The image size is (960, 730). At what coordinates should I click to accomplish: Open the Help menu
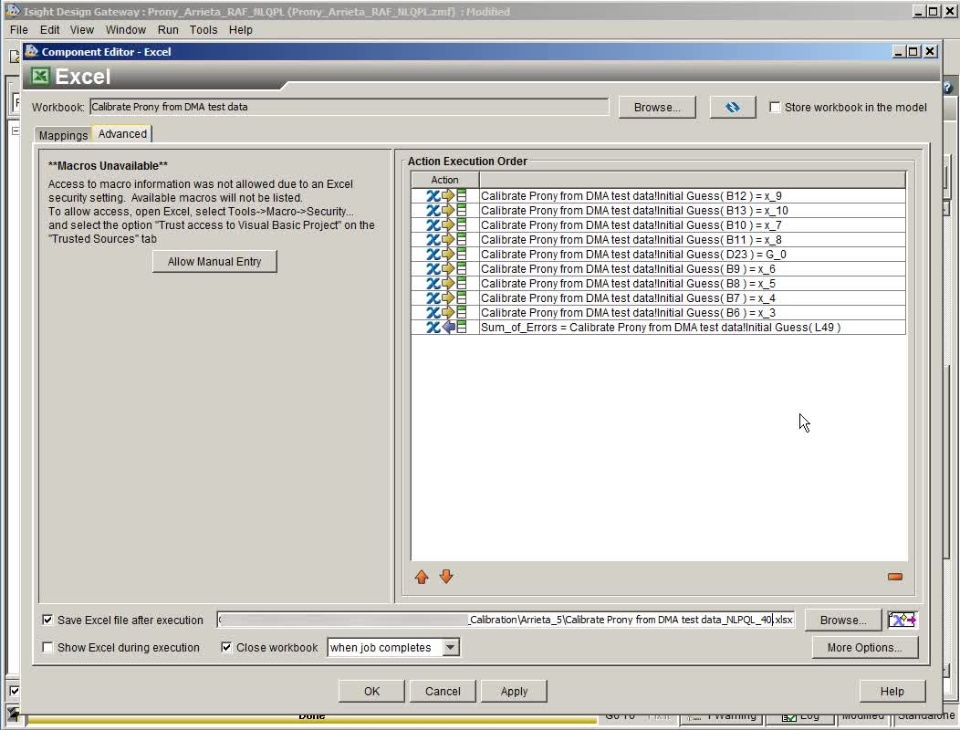pyautogui.click(x=241, y=30)
